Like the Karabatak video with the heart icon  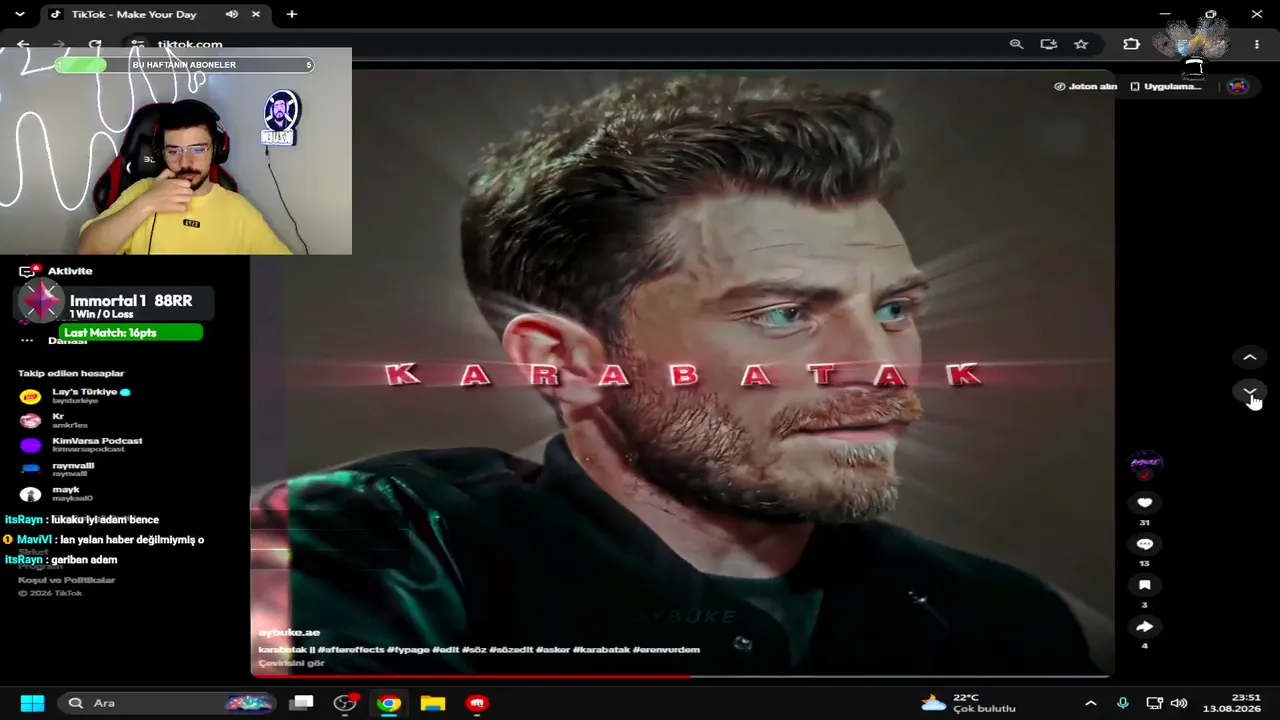1145,502
